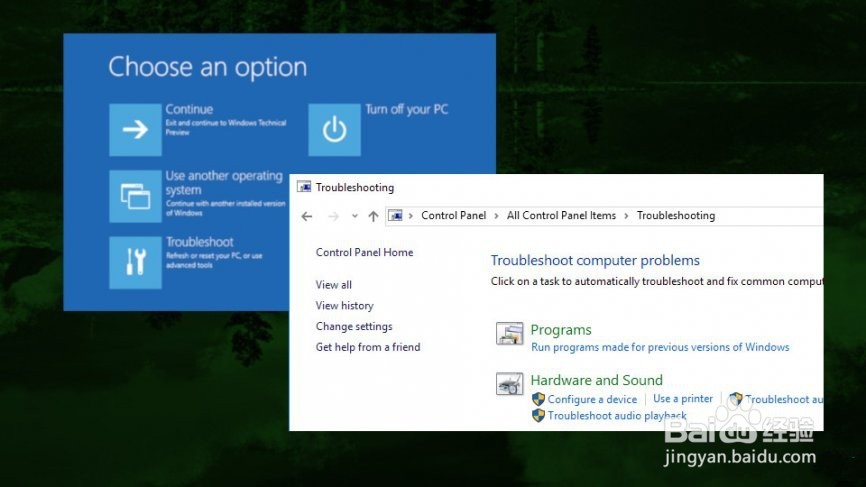
Task: Click Configure a device link
Action: coord(592,399)
